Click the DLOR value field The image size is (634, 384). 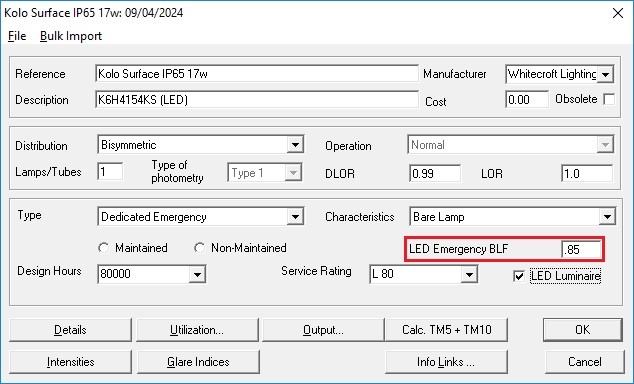[435, 173]
